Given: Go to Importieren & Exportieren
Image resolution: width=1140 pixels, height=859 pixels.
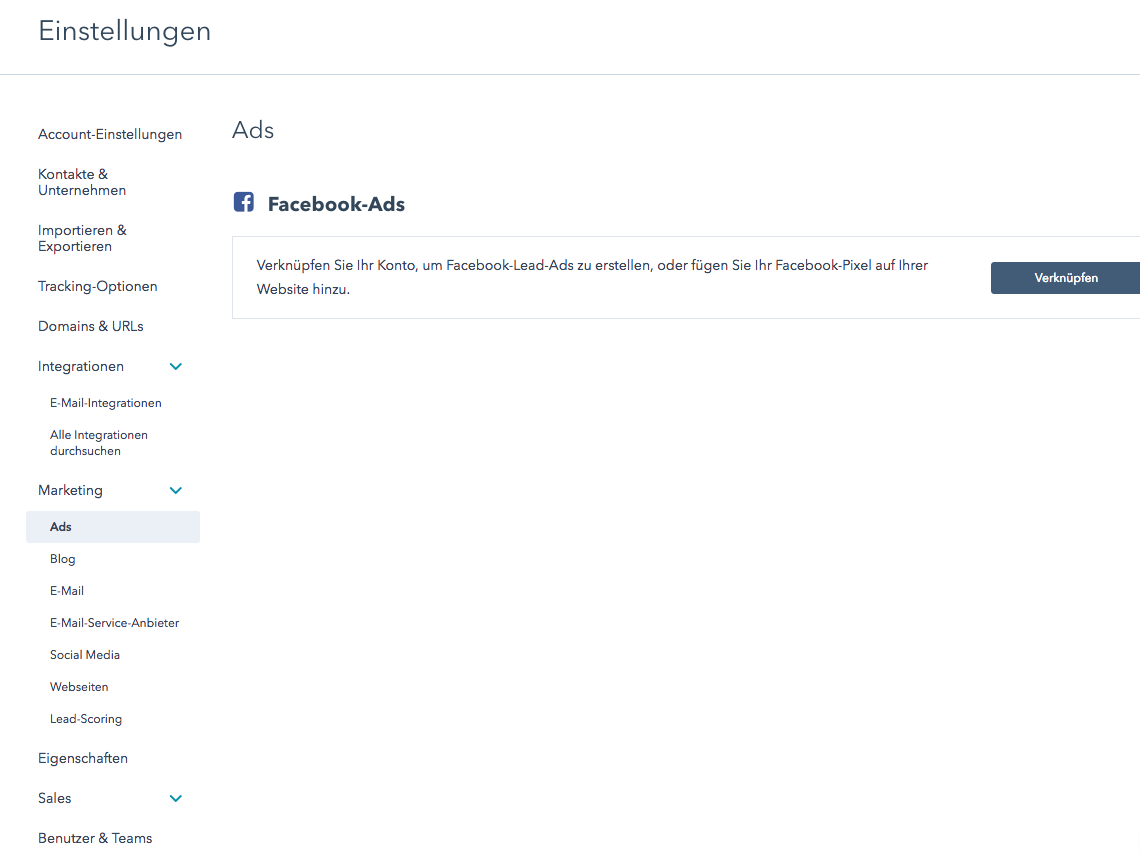Looking at the screenshot, I should 82,238.
